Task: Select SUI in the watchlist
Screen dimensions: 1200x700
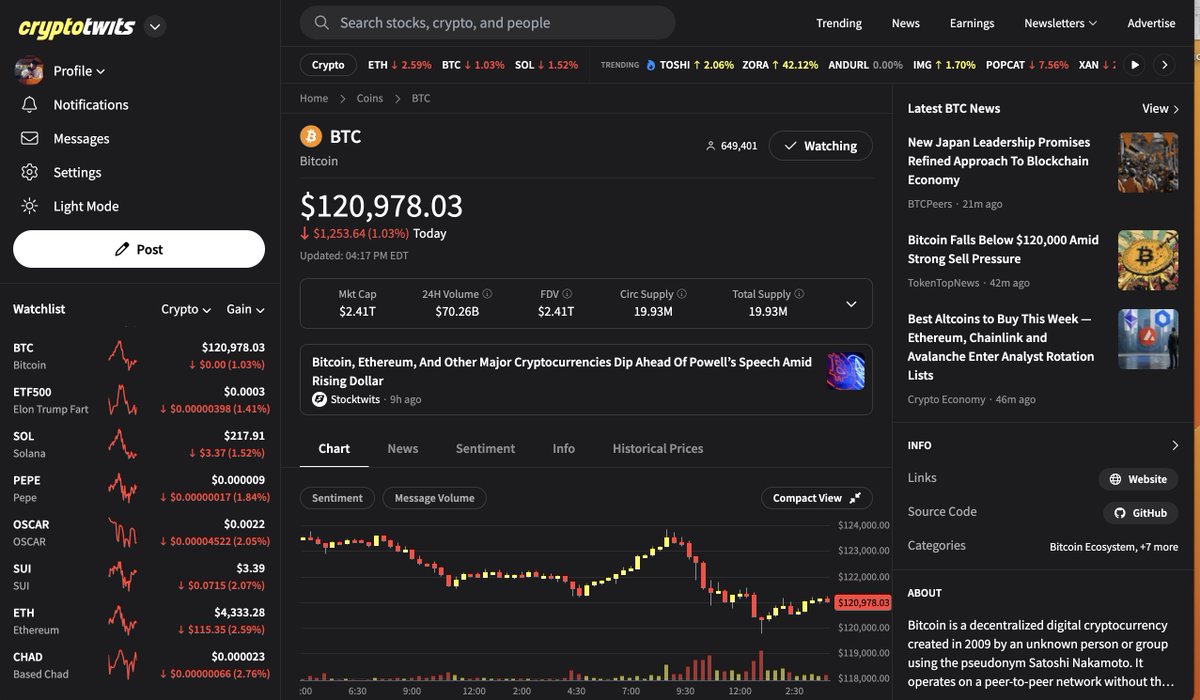Action: [139, 576]
